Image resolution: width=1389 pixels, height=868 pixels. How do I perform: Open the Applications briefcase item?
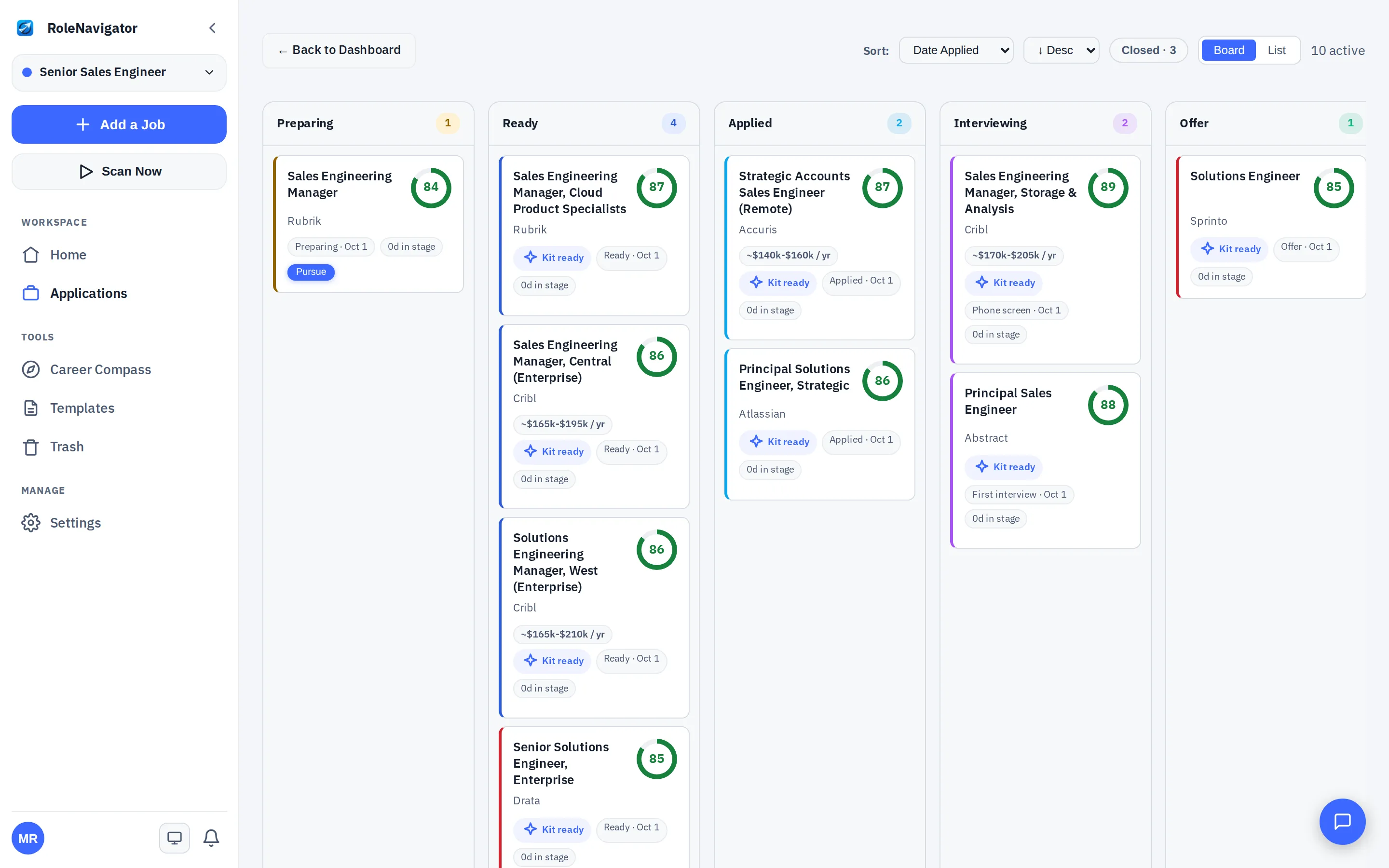click(119, 293)
